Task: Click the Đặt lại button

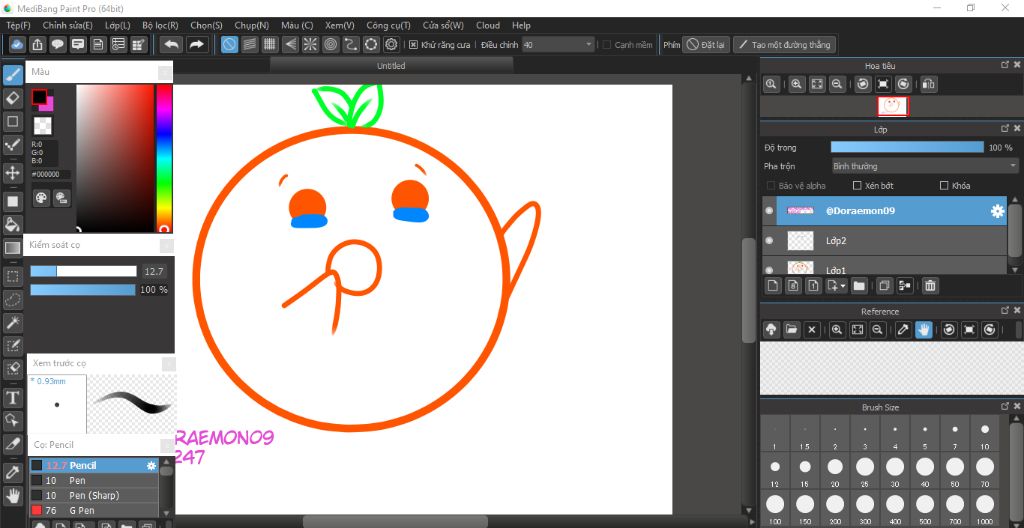Action: coord(705,44)
